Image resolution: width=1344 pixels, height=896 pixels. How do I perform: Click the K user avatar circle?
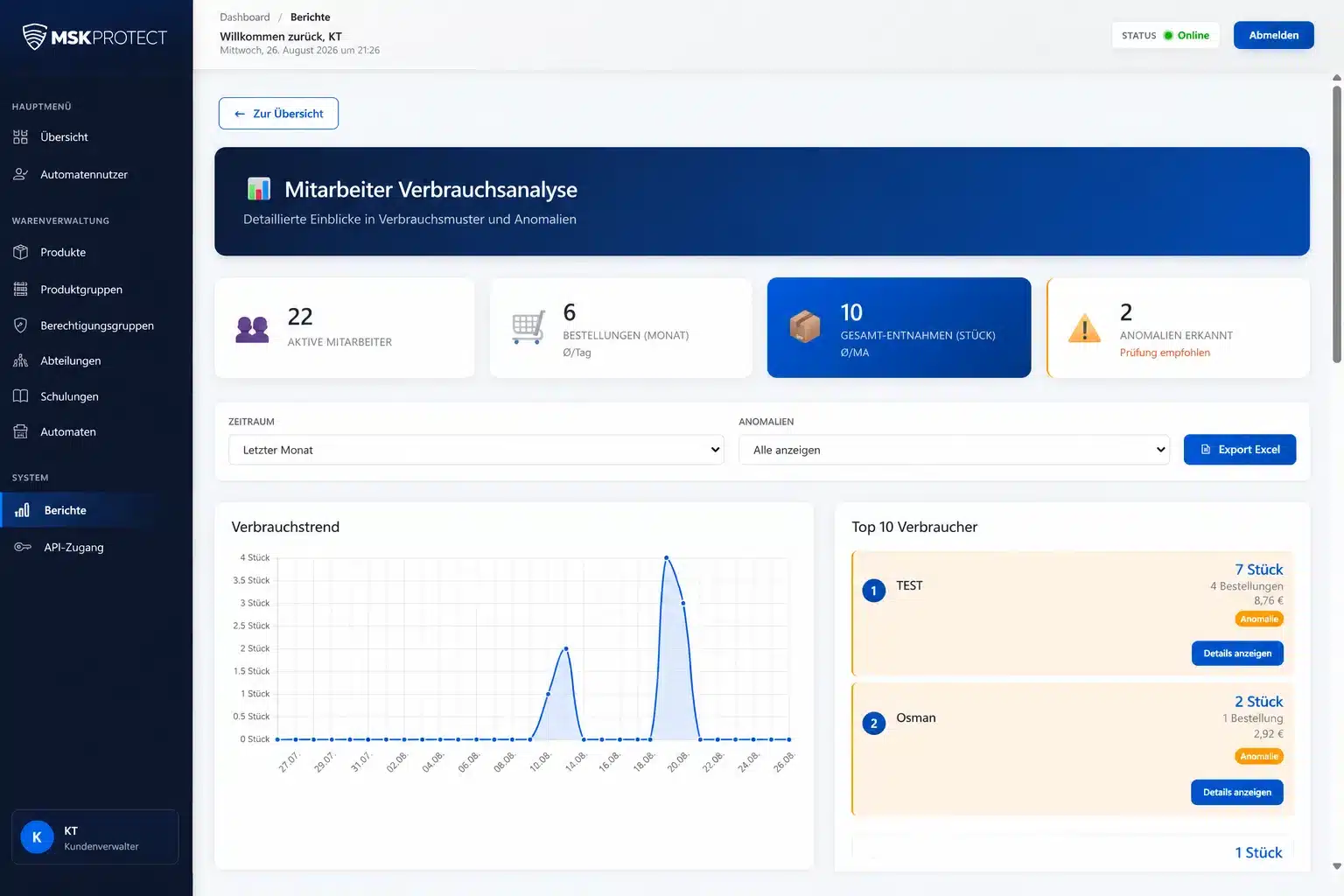[x=37, y=837]
